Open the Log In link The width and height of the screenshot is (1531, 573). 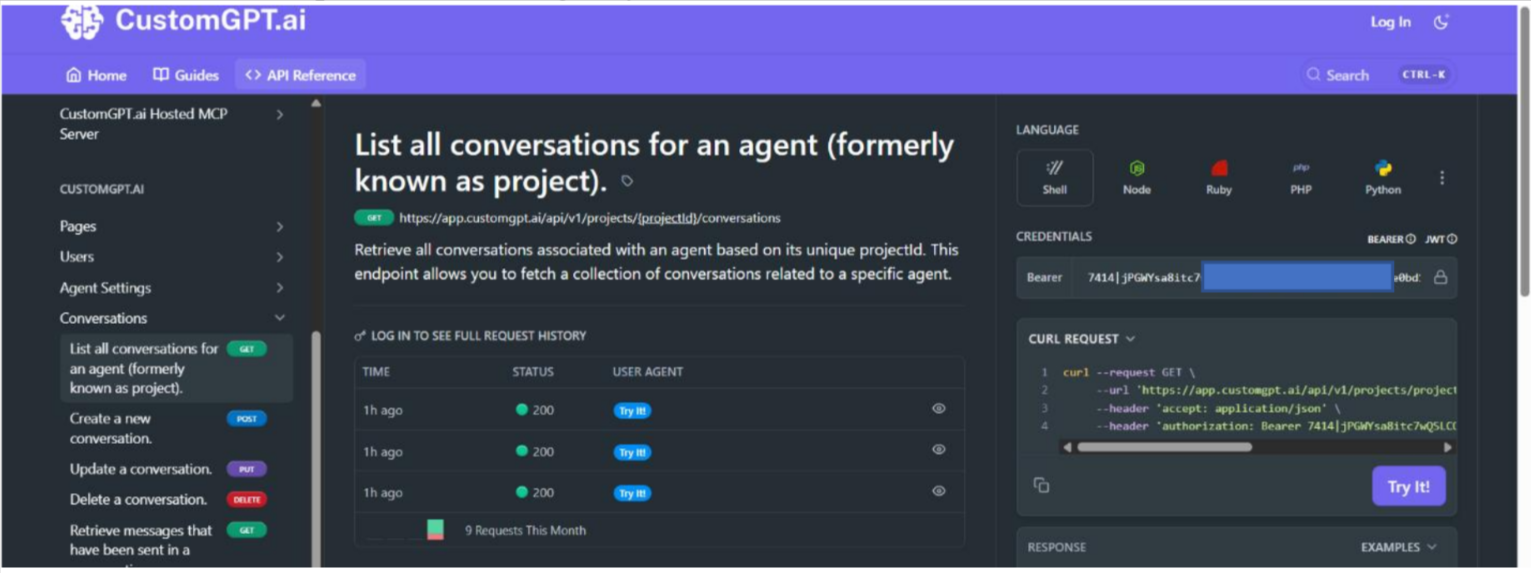pos(1390,22)
